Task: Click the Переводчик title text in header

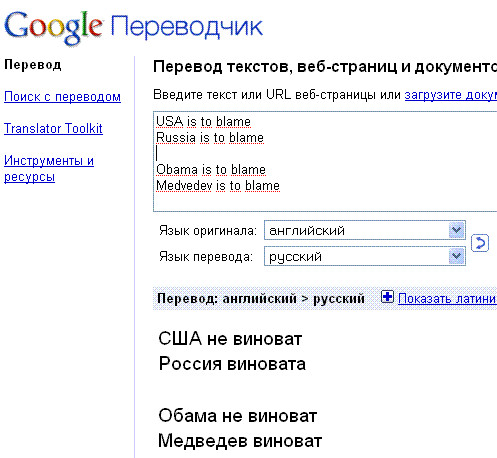Action: (x=187, y=27)
